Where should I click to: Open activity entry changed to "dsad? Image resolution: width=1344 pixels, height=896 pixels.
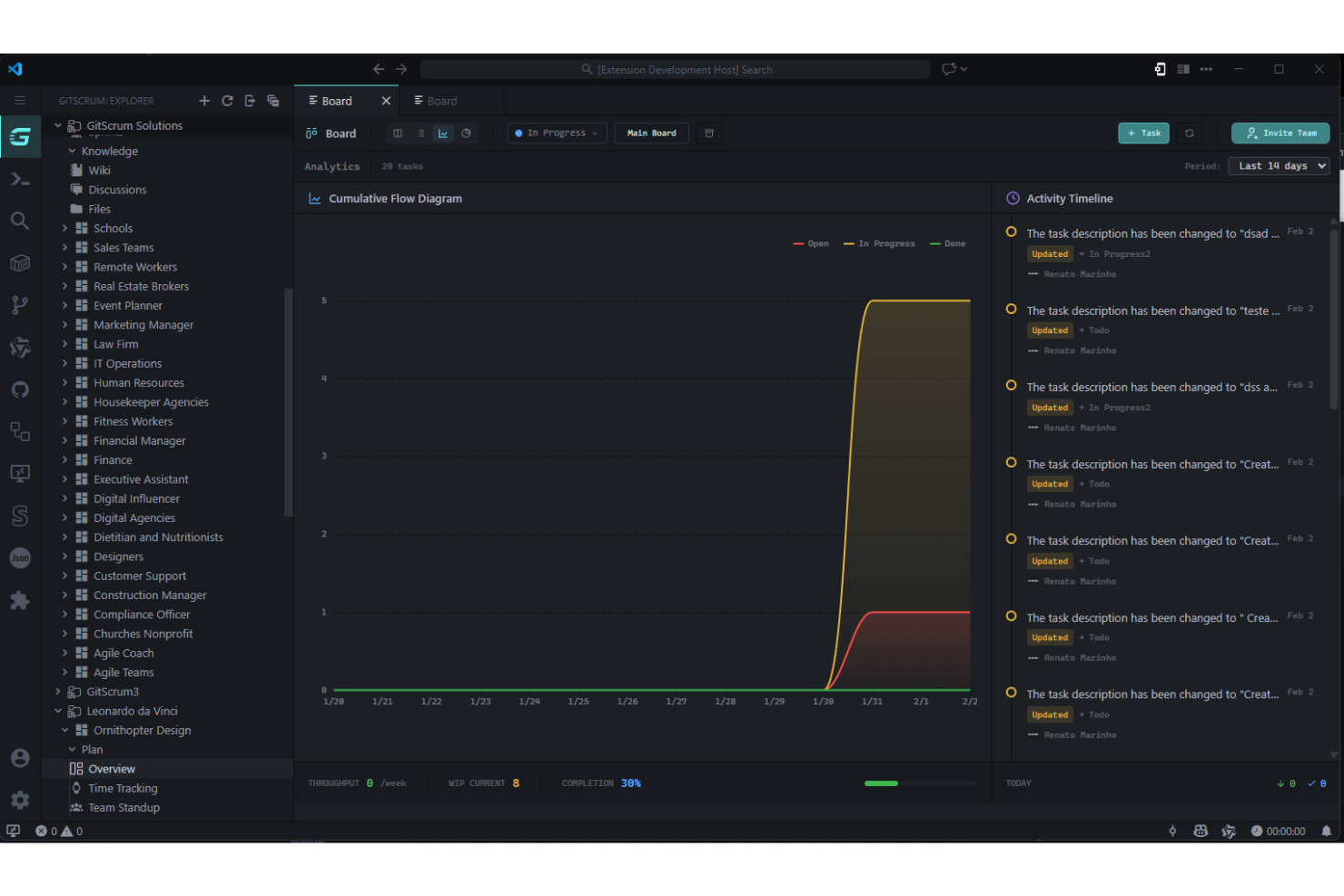(x=1152, y=233)
